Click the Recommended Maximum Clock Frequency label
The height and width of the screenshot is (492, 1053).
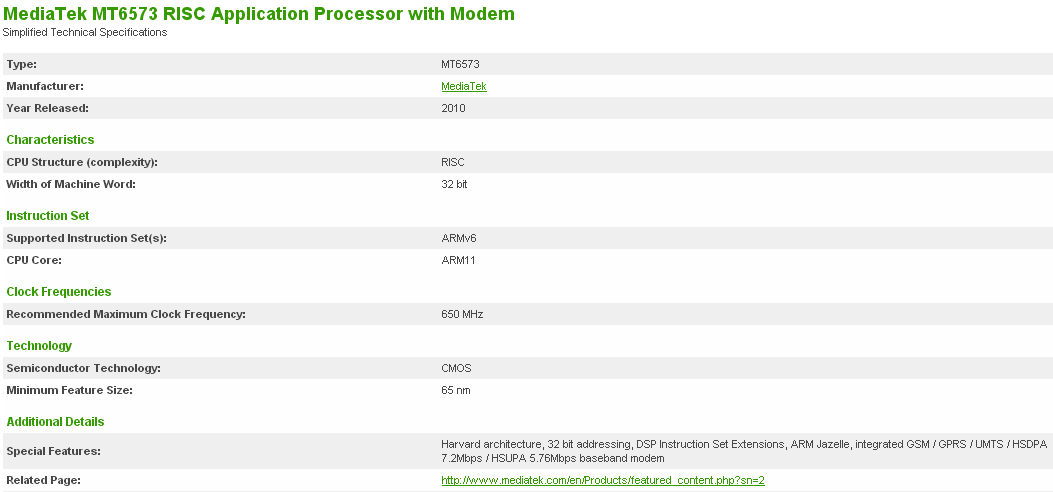tap(126, 314)
